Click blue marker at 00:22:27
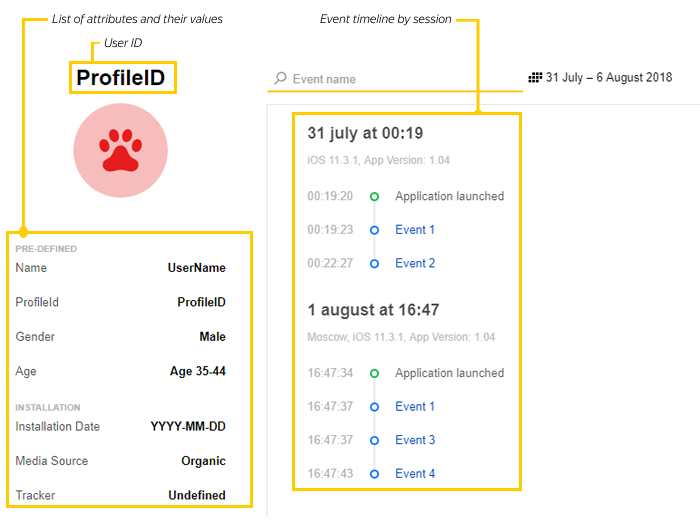 pyautogui.click(x=375, y=263)
